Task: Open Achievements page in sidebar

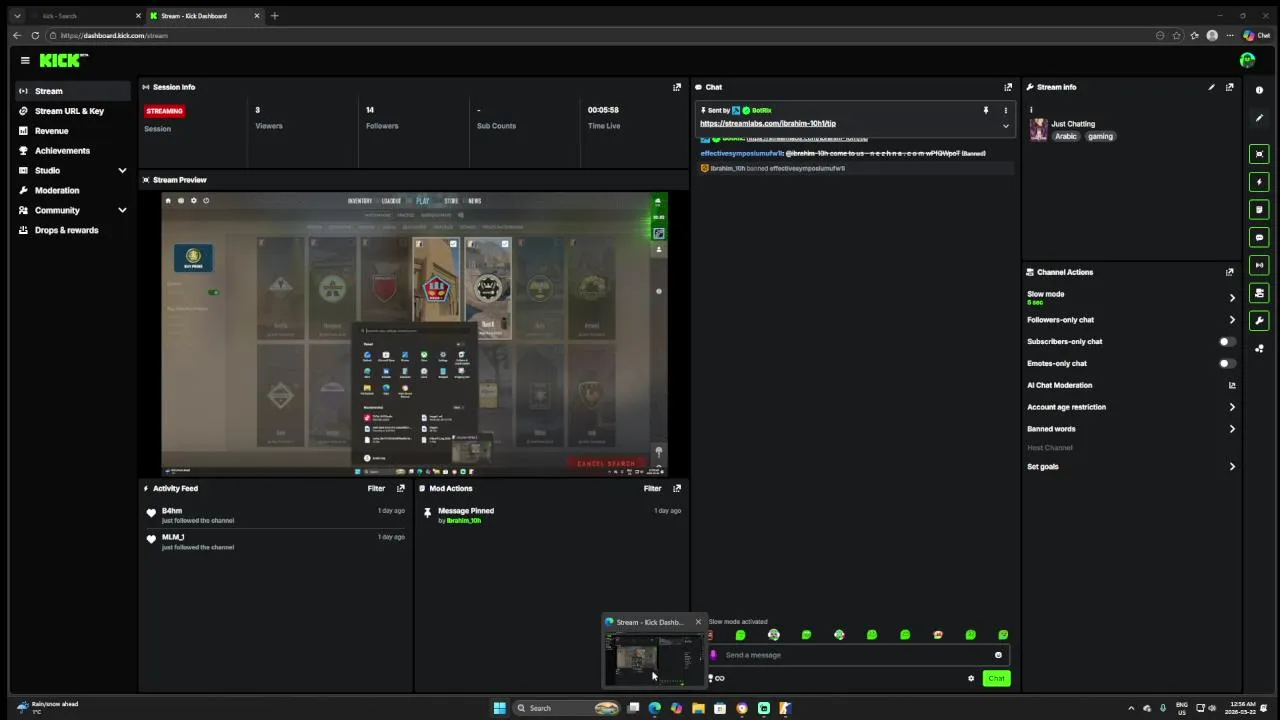Action: [x=72, y=151]
